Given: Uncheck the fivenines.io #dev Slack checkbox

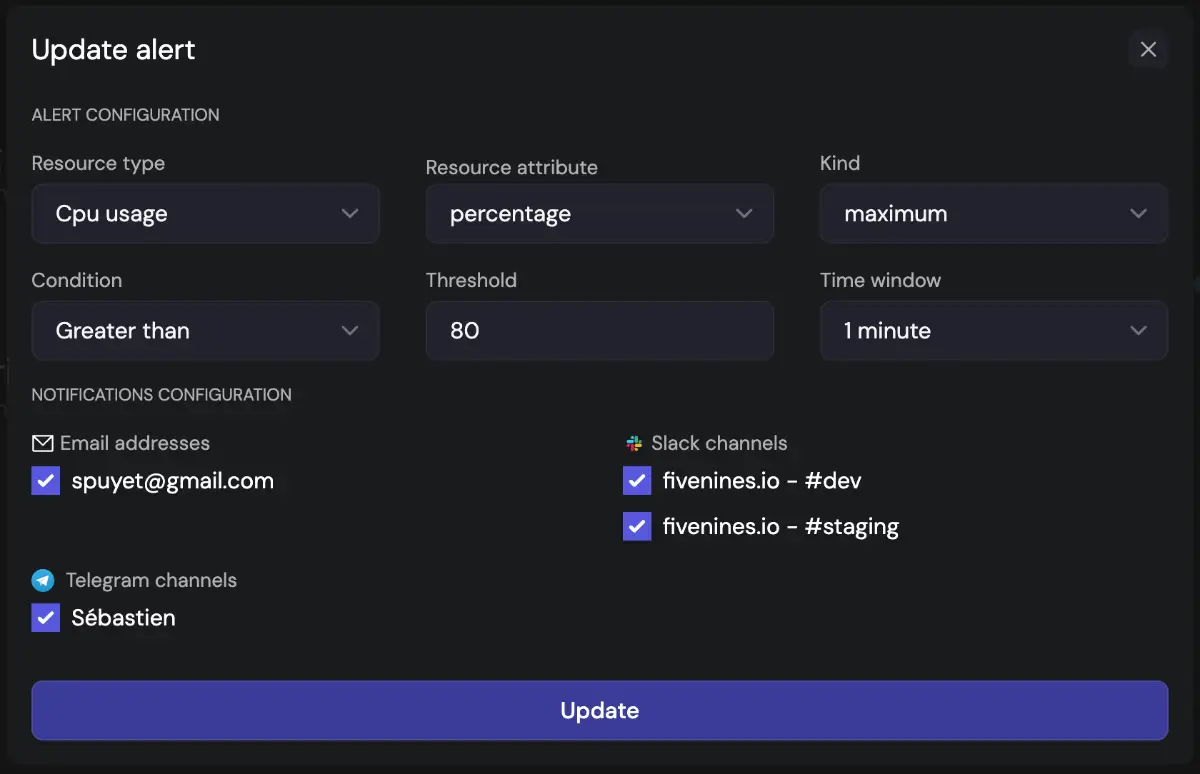Looking at the screenshot, I should [x=637, y=481].
